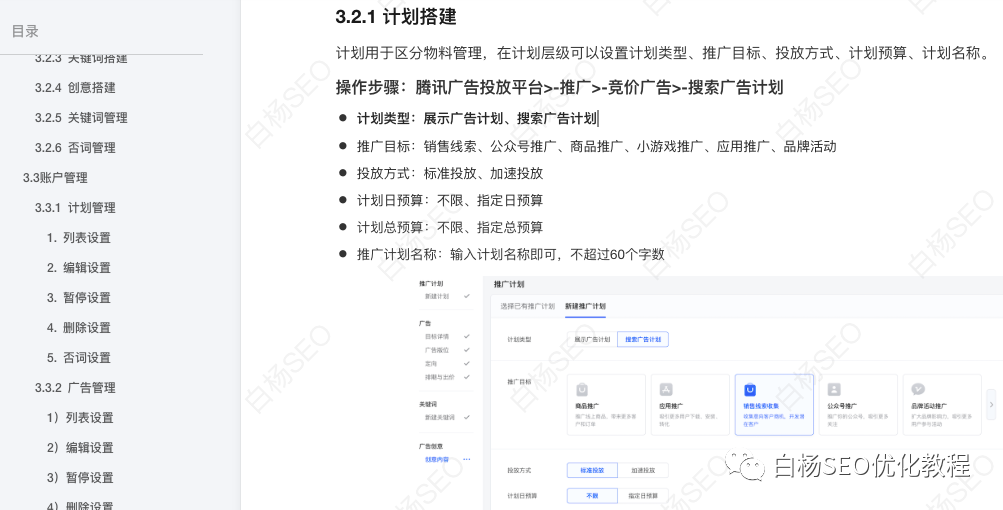This screenshot has height=510, width=1003.
Task: Click bullet text 计划日预算：不限、指定日预算
Action: [450, 200]
